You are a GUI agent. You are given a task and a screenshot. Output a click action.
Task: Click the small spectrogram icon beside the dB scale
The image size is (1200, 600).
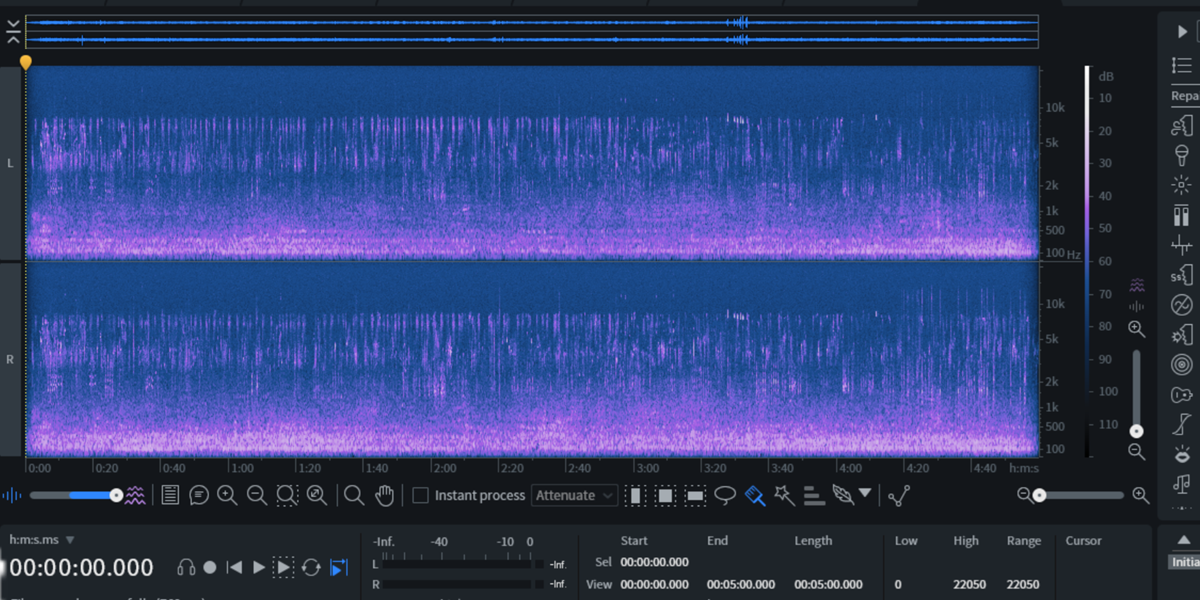[1137, 284]
